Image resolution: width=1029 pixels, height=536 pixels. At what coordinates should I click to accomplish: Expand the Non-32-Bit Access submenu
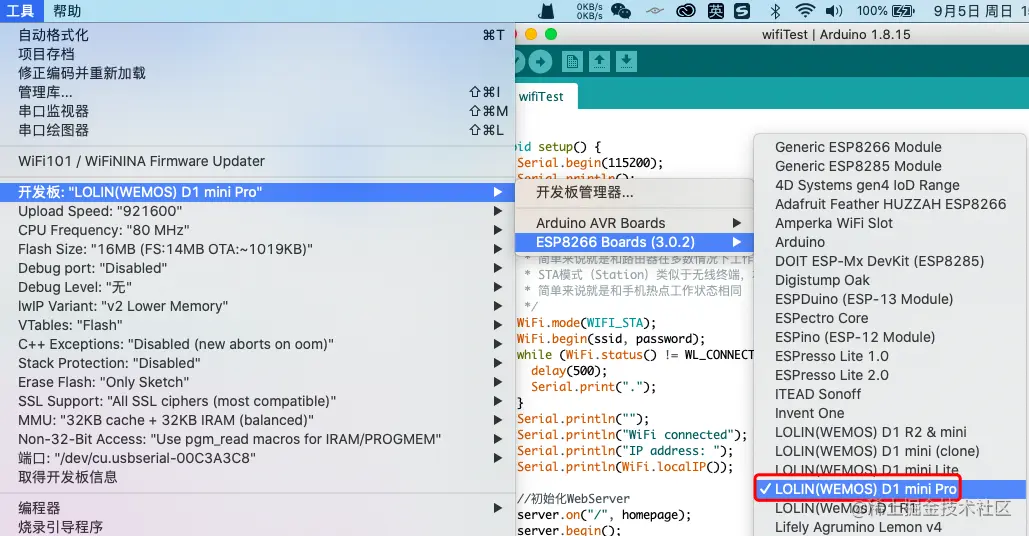257,439
